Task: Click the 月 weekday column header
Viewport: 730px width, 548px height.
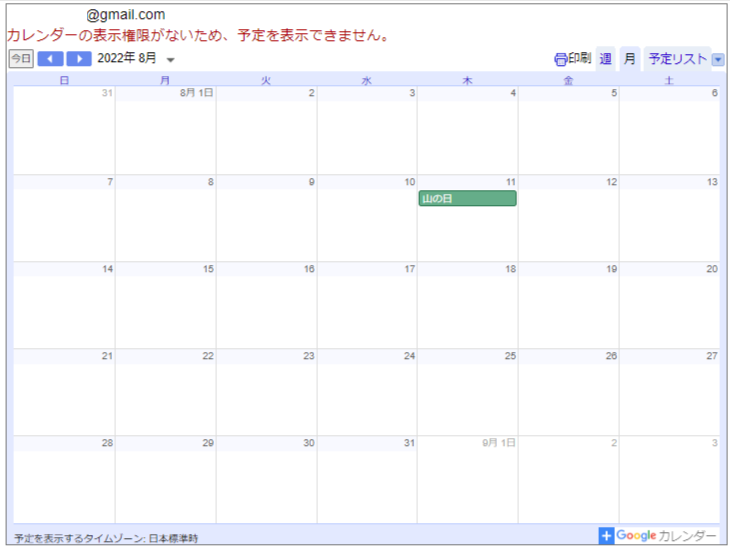Action: (165, 81)
